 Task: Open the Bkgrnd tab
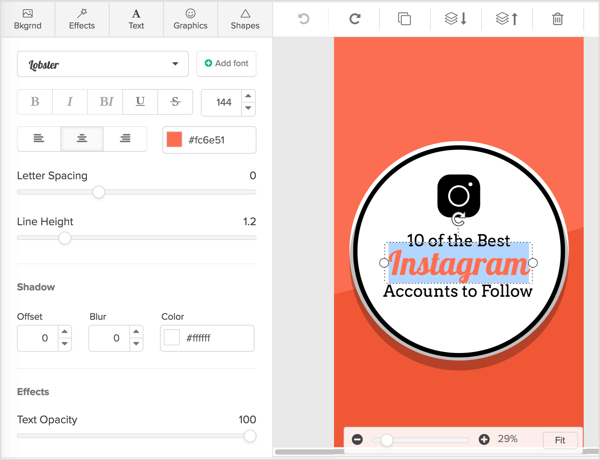(28, 19)
